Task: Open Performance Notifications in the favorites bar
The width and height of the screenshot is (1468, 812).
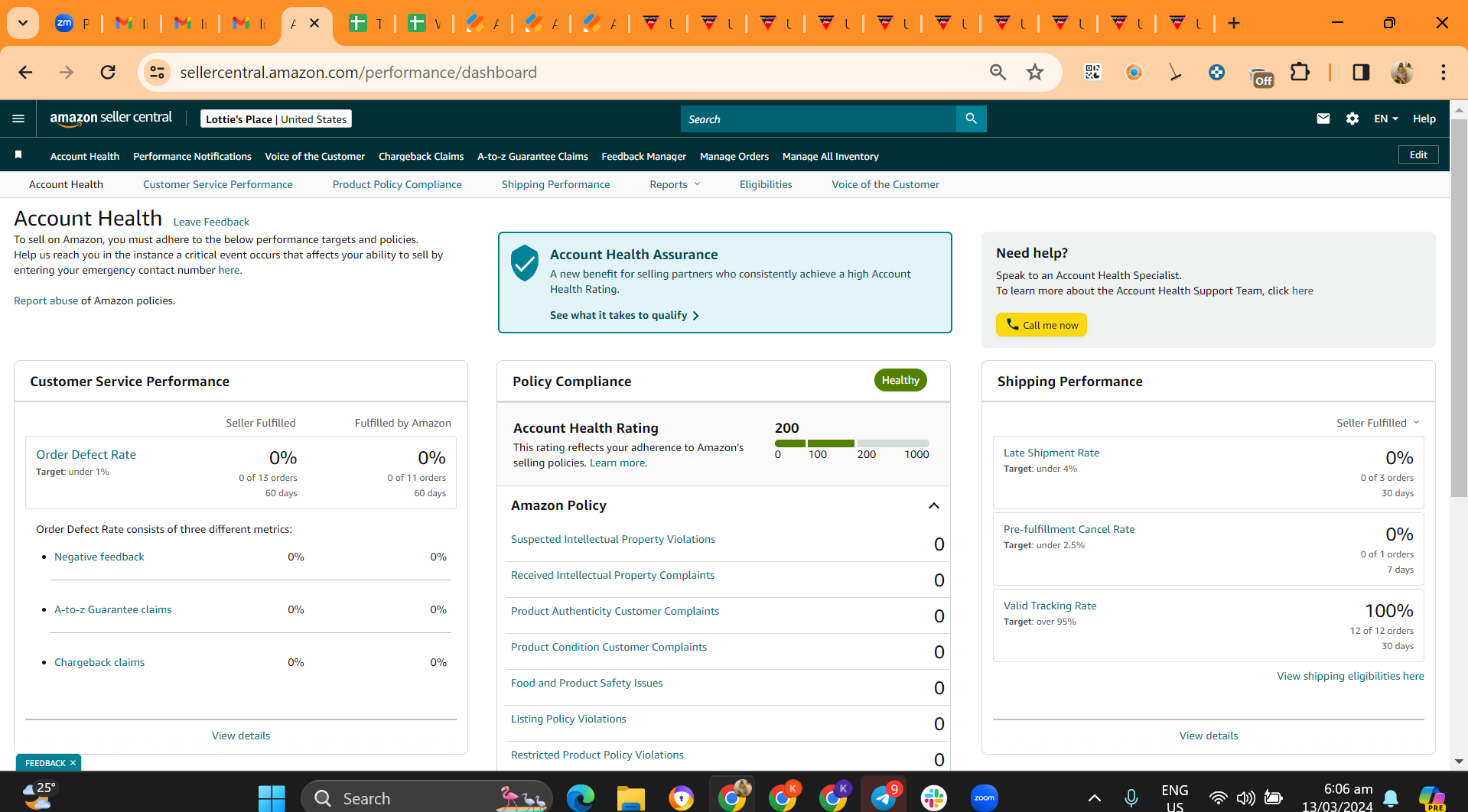Action: [192, 156]
